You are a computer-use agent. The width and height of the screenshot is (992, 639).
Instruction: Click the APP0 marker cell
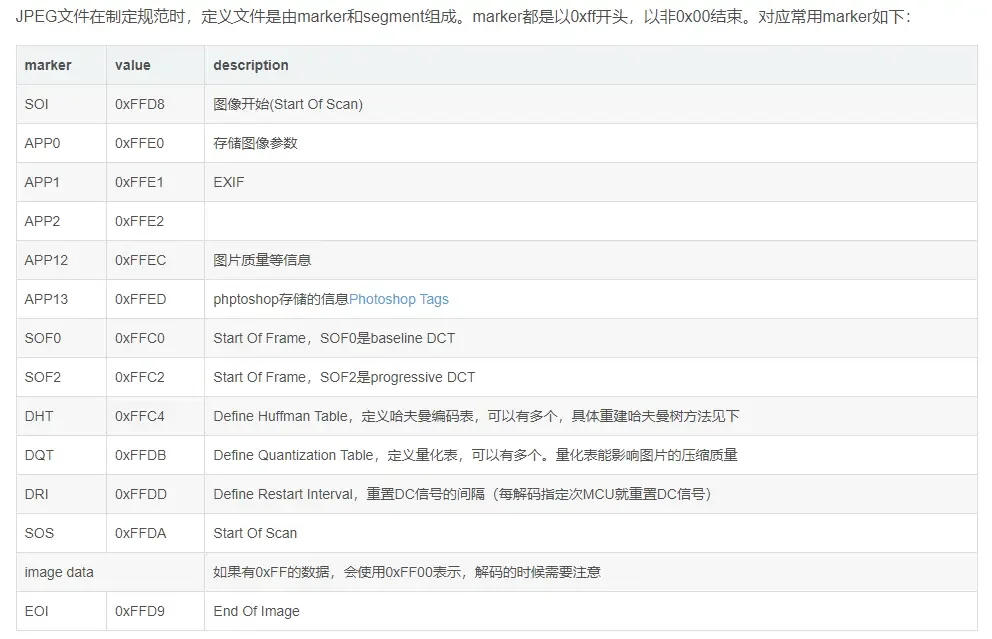61,144
